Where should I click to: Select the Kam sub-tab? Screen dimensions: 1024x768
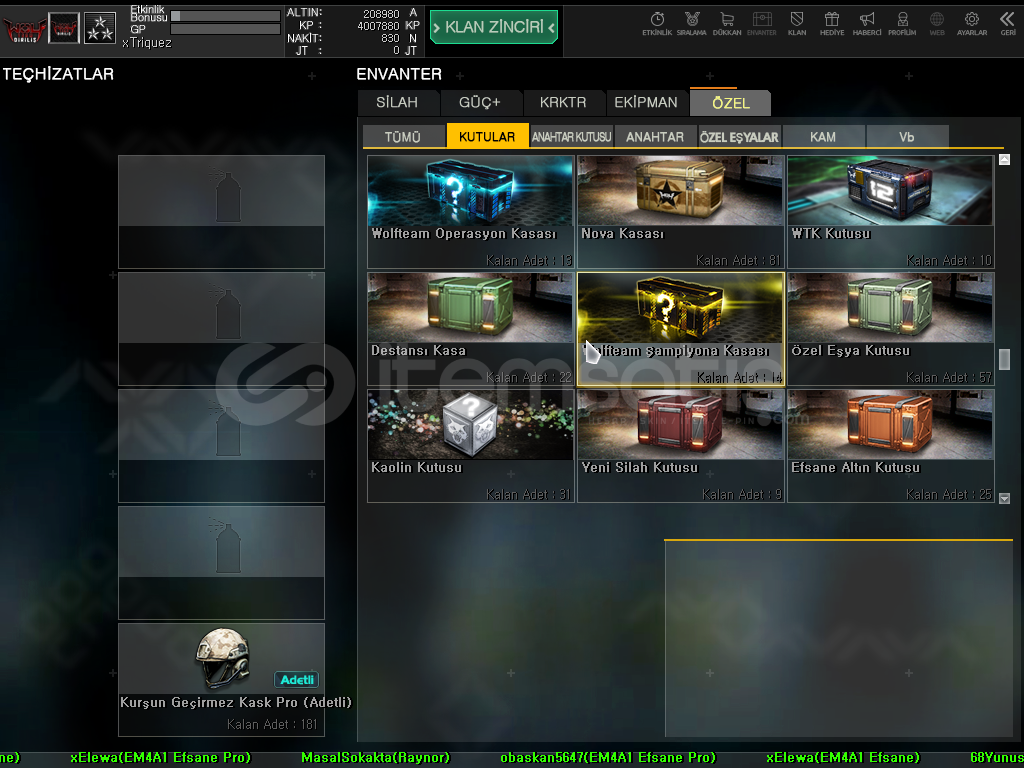[823, 136]
